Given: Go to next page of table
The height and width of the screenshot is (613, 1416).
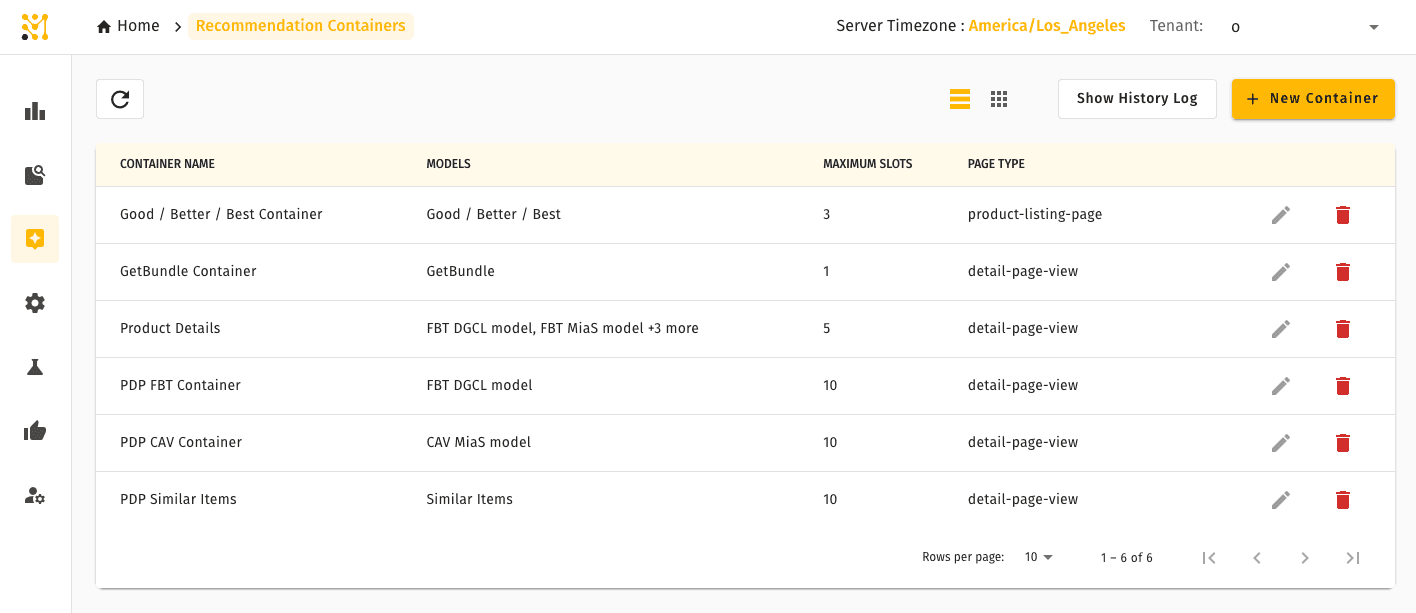Looking at the screenshot, I should tap(1305, 558).
